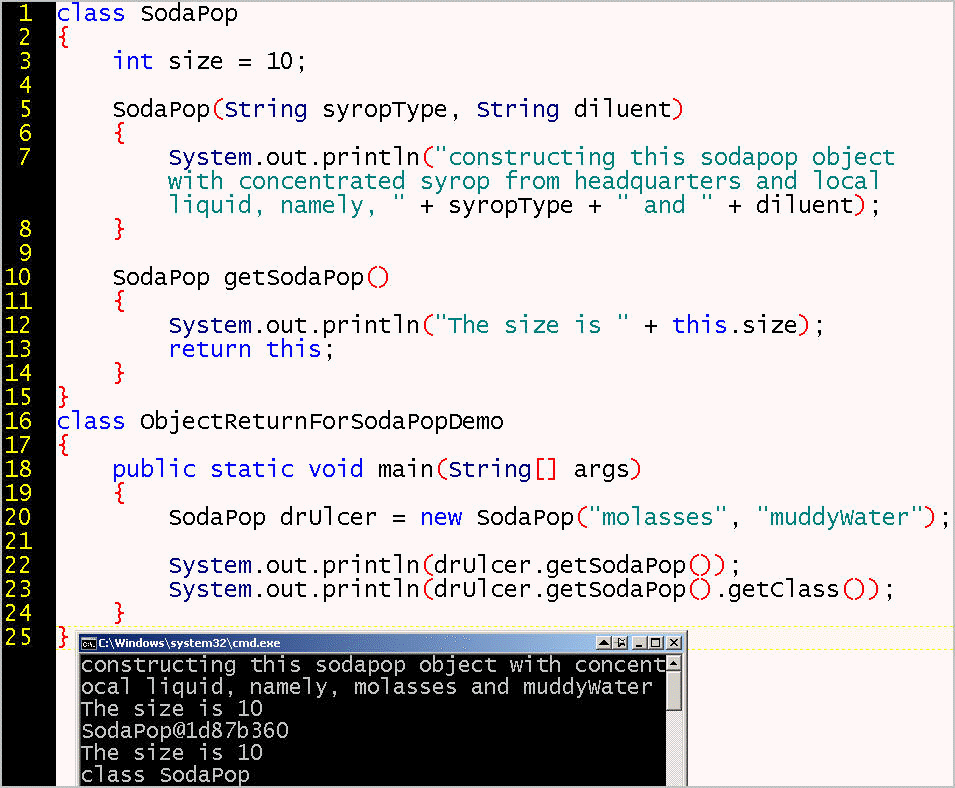Open the cmd.exe system menu icon

point(88,643)
